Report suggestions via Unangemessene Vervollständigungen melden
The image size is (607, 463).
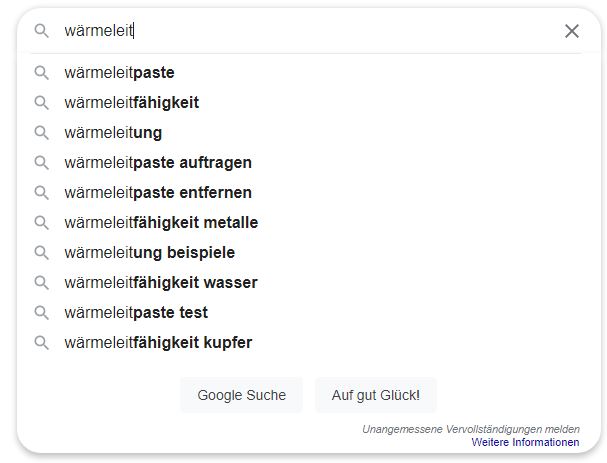tap(470, 429)
